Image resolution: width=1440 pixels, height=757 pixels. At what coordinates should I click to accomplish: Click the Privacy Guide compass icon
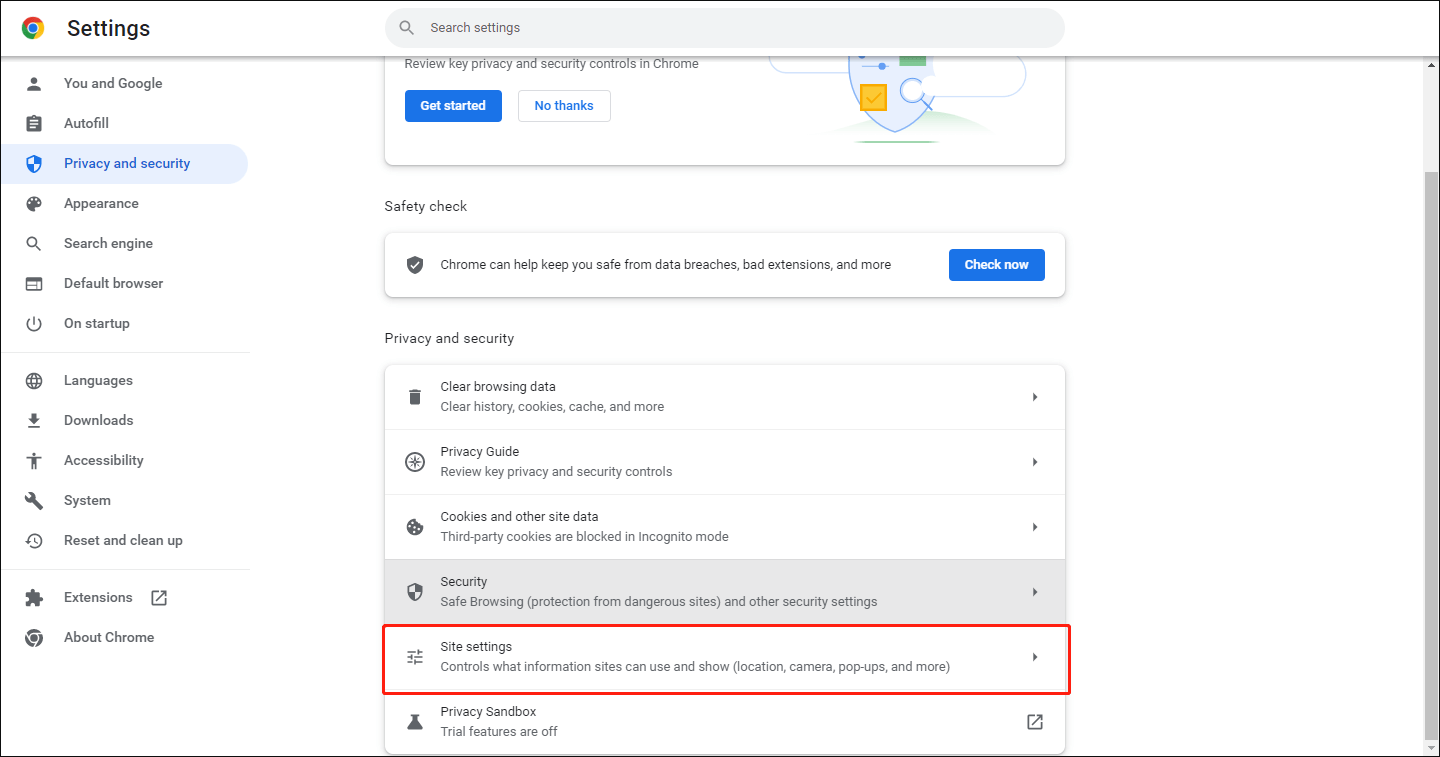415,462
